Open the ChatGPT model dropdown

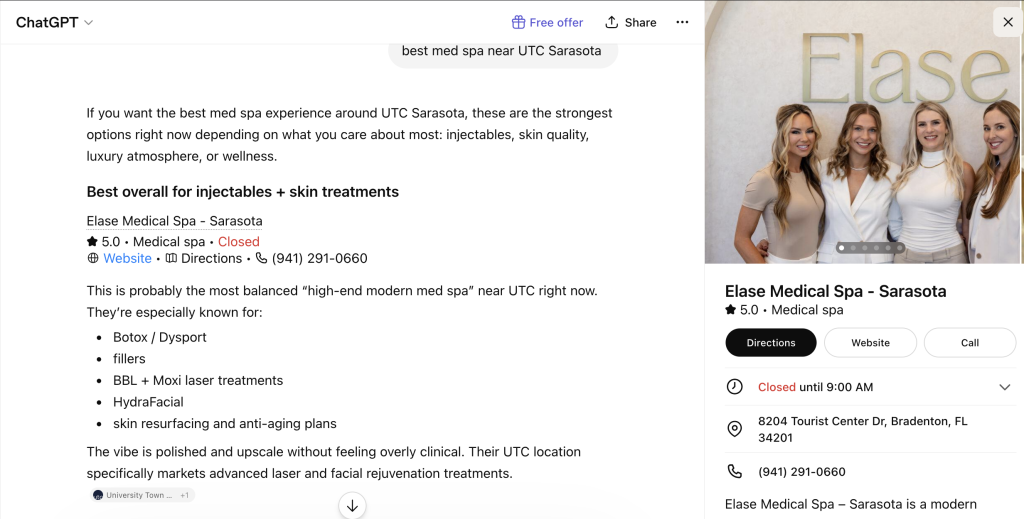55,22
